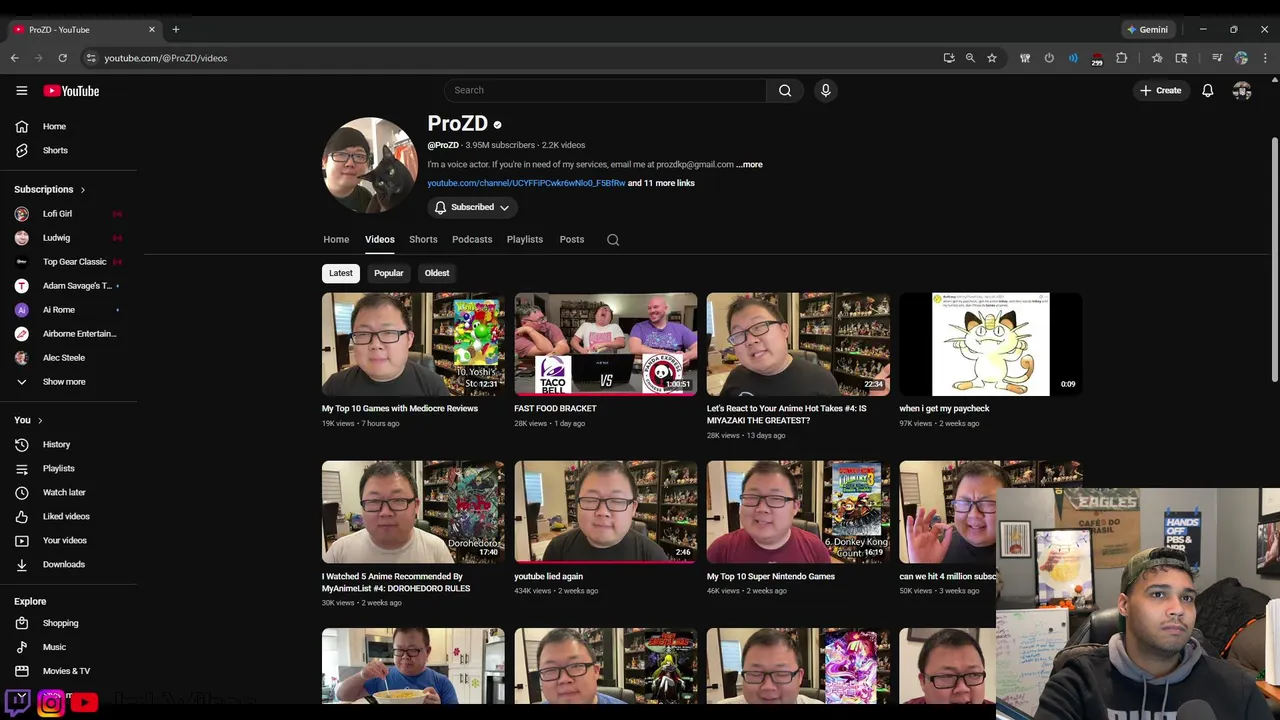
Task: Open the YouTube guide hamburger menu
Action: pyautogui.click(x=21, y=90)
